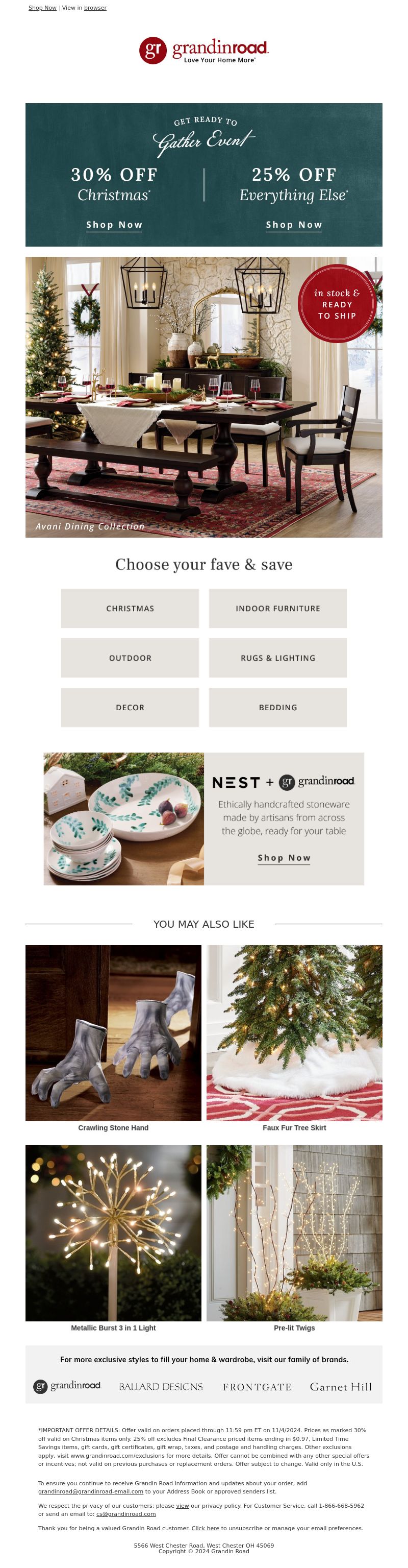Click the in stock & ready to ship badge
The image size is (408, 1568).
point(337,304)
